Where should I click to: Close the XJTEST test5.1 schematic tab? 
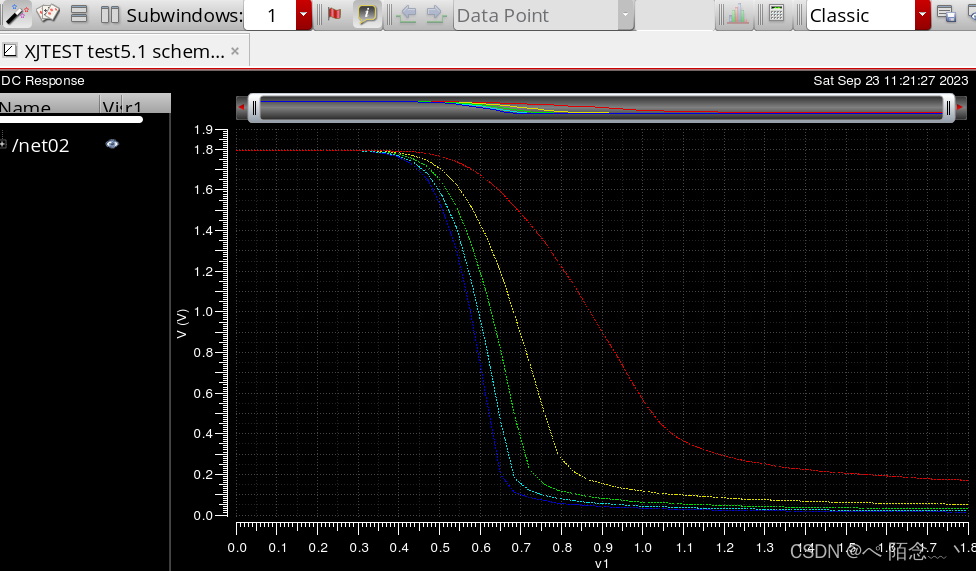pyautogui.click(x=235, y=51)
